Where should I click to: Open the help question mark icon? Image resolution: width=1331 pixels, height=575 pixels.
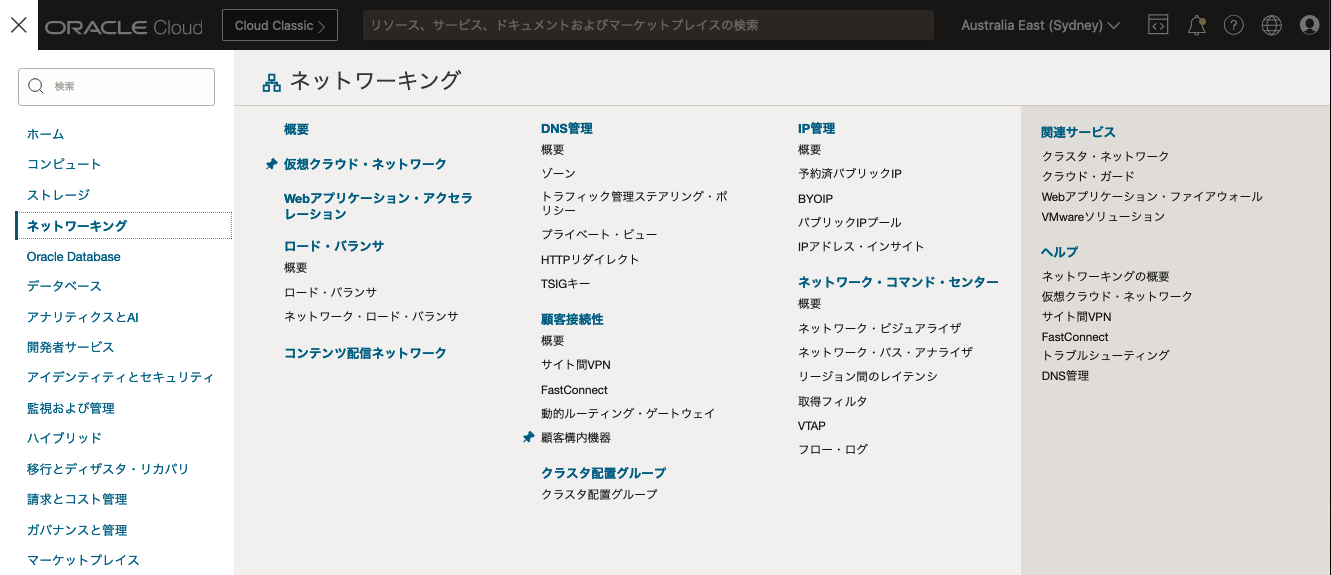[x=1234, y=25]
